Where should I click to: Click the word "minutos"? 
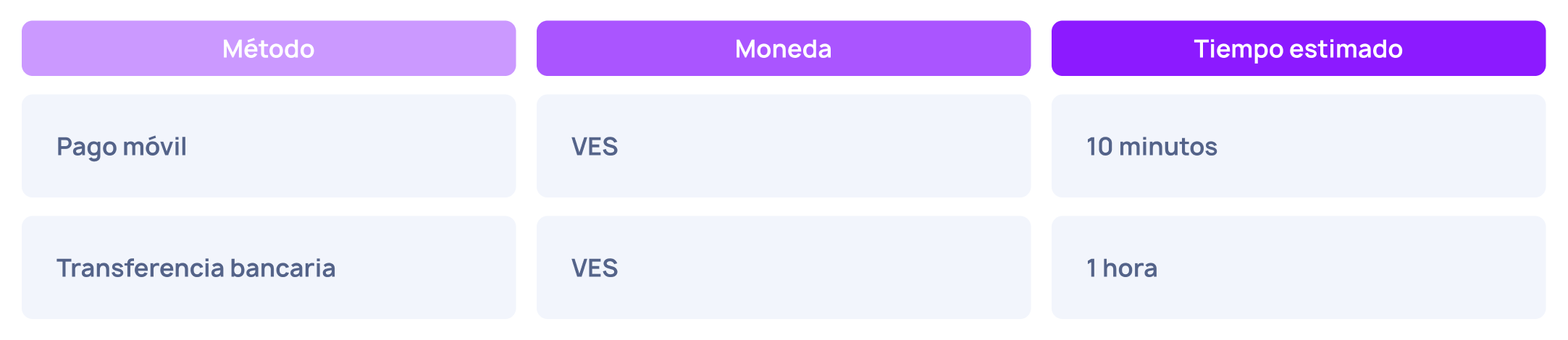[x=1168, y=147]
